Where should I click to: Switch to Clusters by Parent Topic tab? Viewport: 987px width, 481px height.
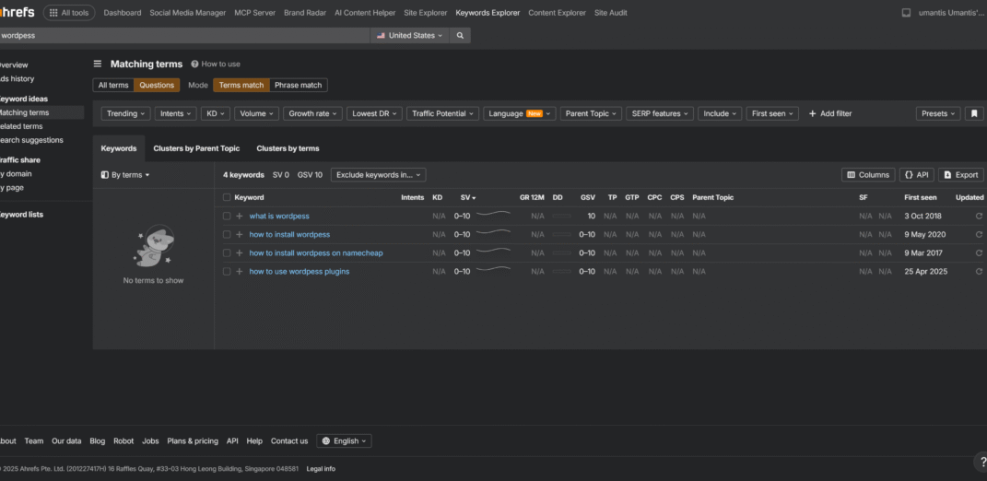[196, 149]
